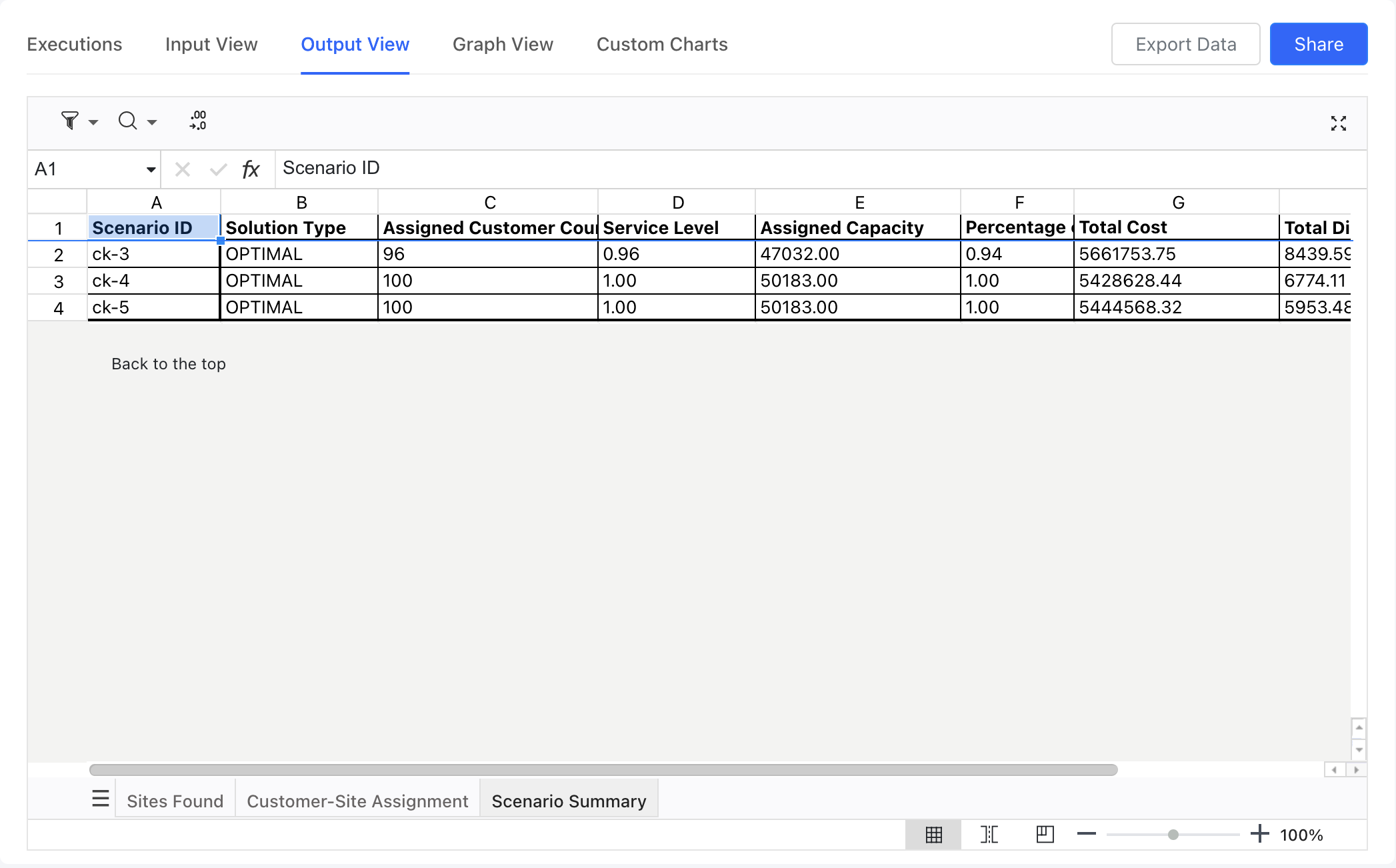
Task: Click the blue Share button
Action: 1318,45
